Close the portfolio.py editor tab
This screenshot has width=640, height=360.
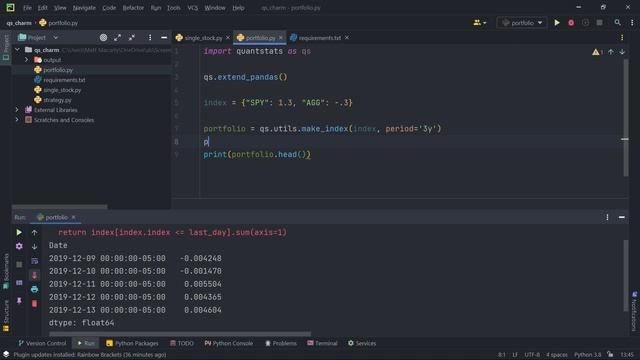pos(280,38)
